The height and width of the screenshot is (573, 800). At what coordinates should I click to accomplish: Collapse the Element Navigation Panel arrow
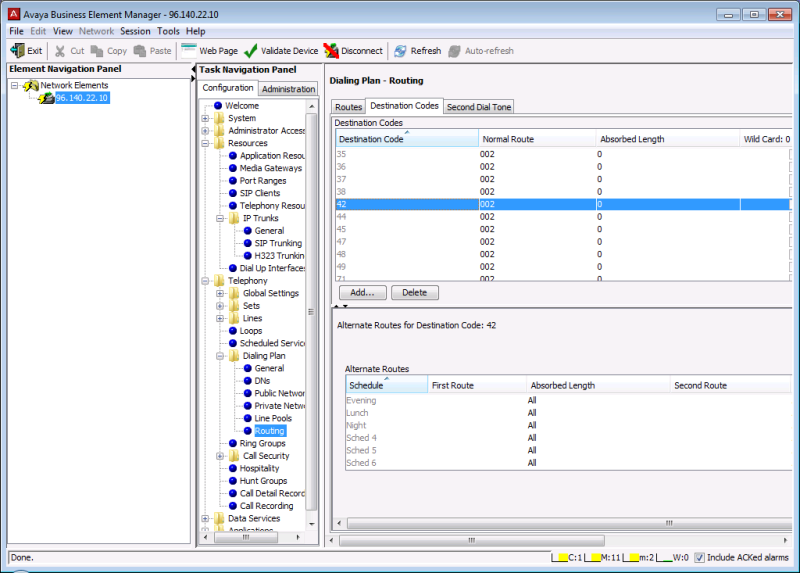(193, 69)
